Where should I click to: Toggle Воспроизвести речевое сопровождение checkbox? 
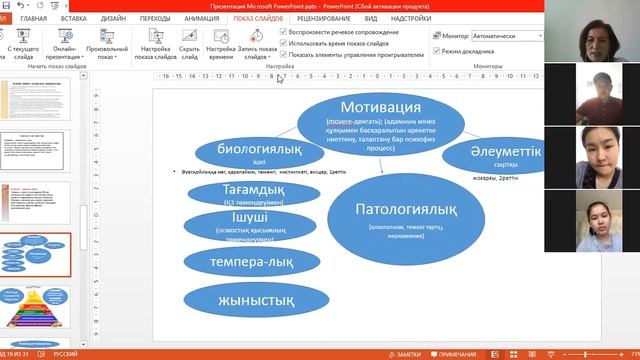283,31
